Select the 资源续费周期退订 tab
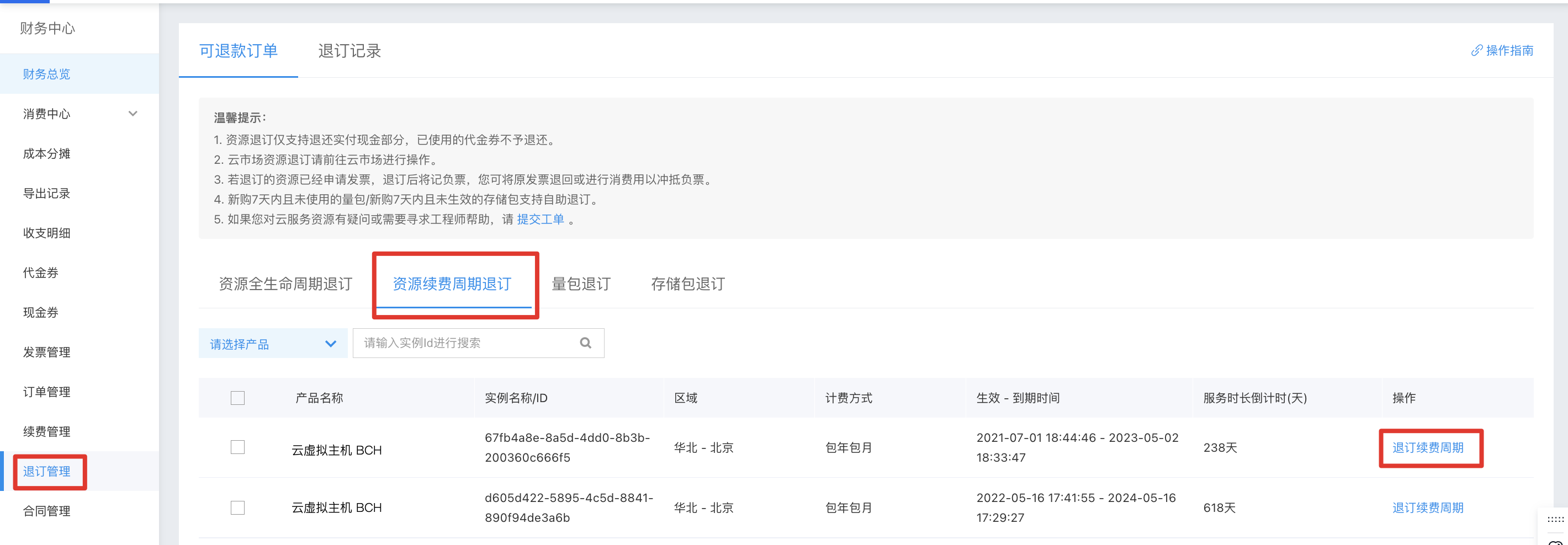This screenshot has height=545, width=1568. click(452, 284)
